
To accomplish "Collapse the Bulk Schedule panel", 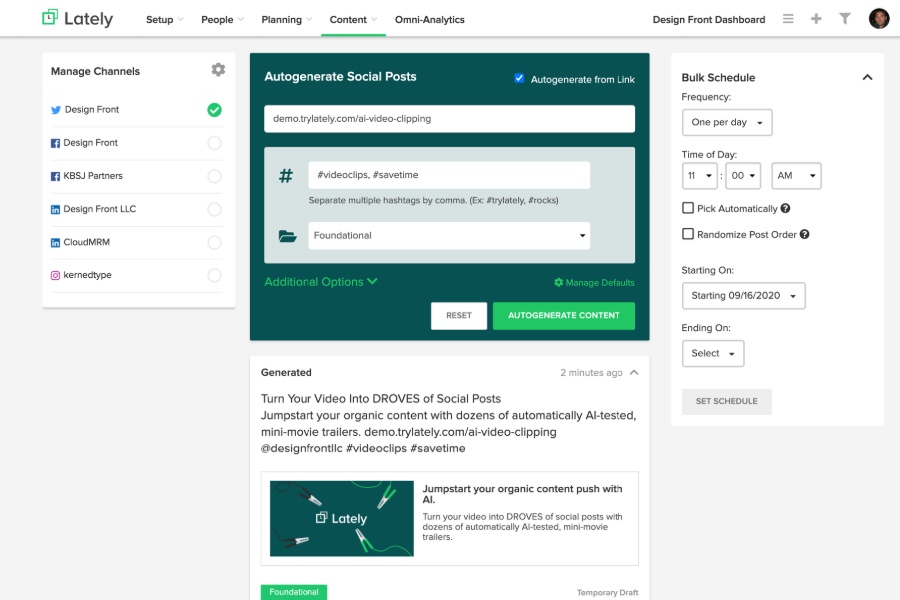I will 867,78.
